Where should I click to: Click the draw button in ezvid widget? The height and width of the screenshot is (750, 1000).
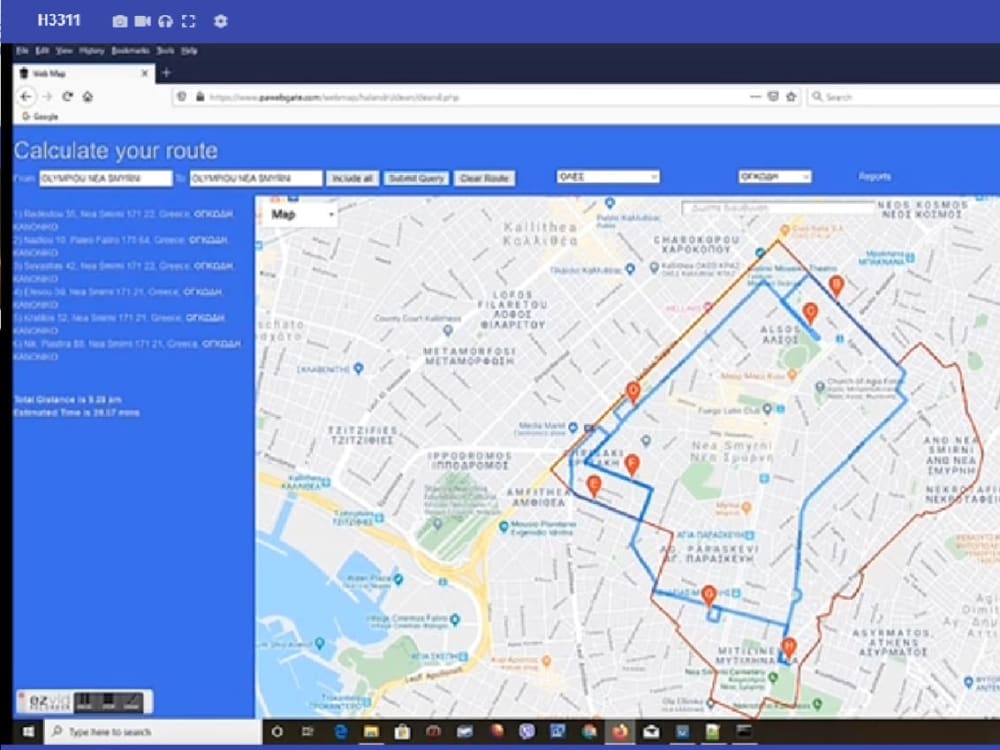point(131,702)
